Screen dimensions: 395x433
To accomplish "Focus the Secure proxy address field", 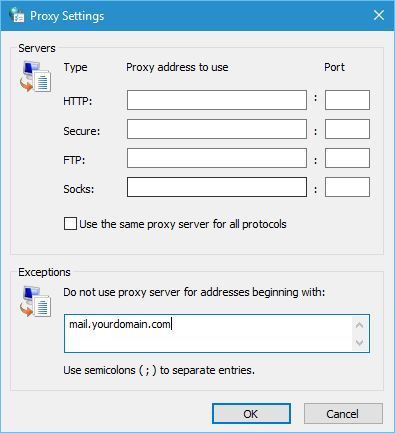I will [217, 129].
